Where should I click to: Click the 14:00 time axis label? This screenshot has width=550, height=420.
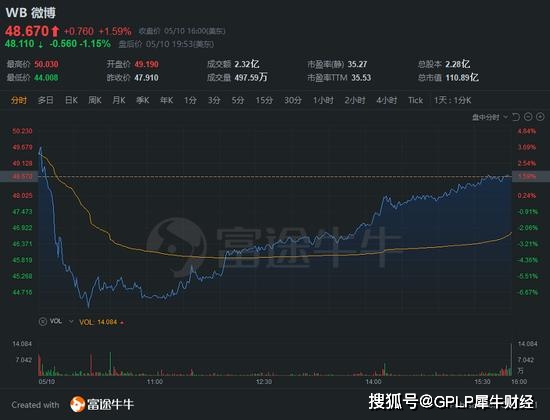coord(373,381)
